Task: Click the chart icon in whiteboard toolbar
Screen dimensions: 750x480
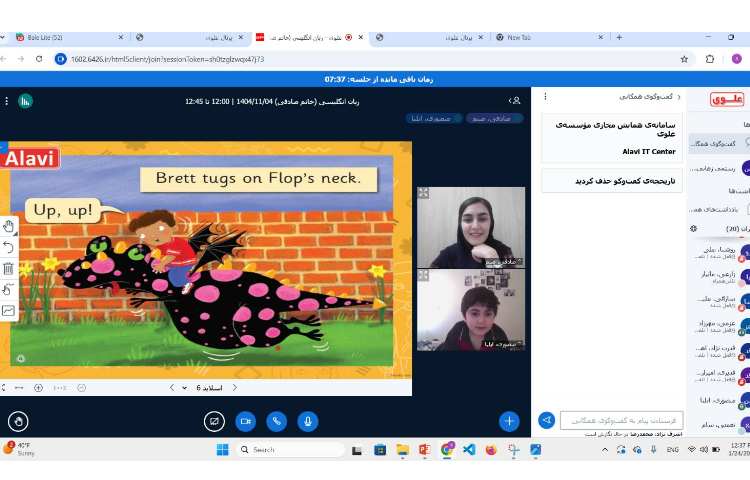Action: 8,311
